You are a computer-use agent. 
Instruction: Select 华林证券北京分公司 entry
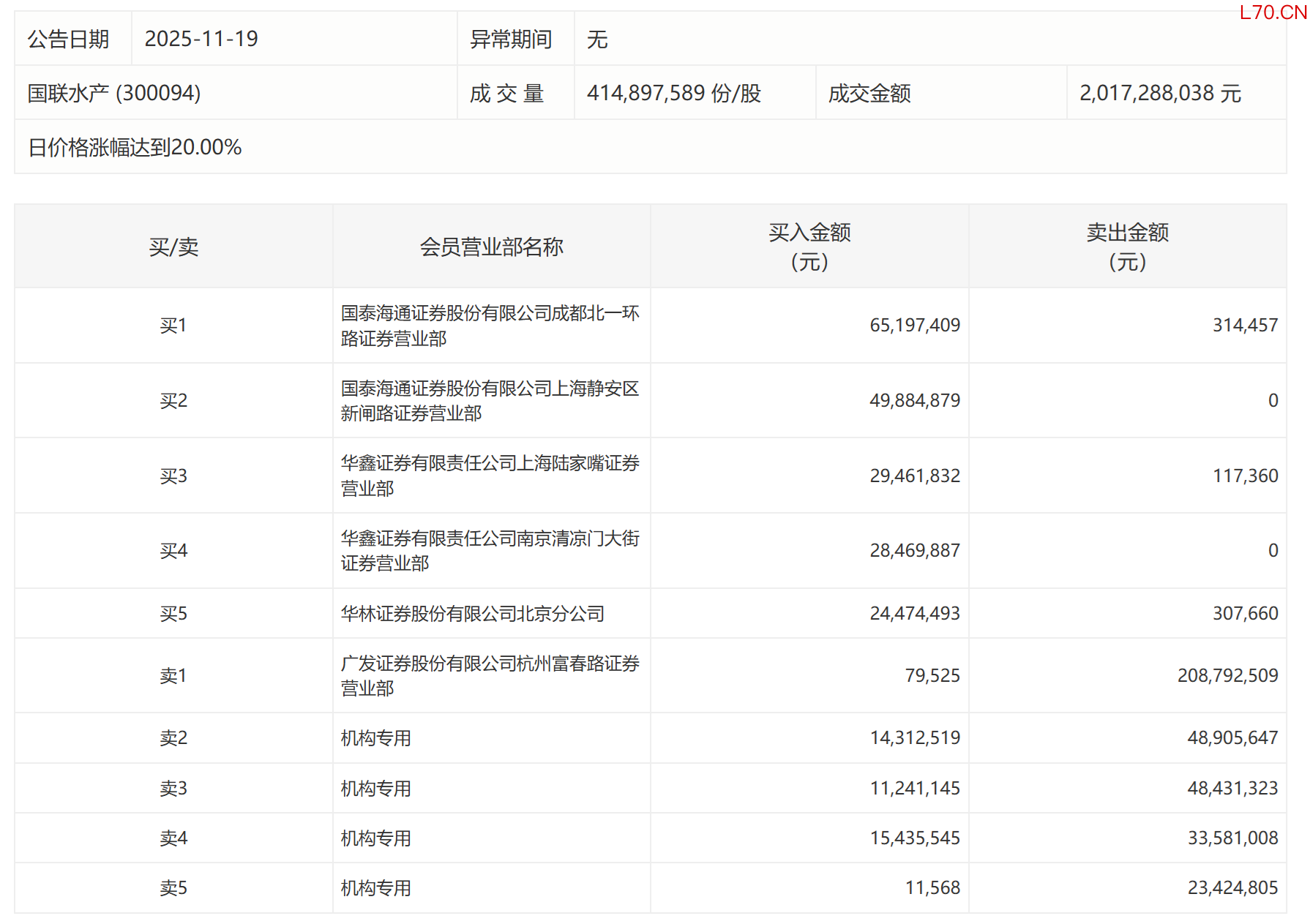(x=473, y=614)
